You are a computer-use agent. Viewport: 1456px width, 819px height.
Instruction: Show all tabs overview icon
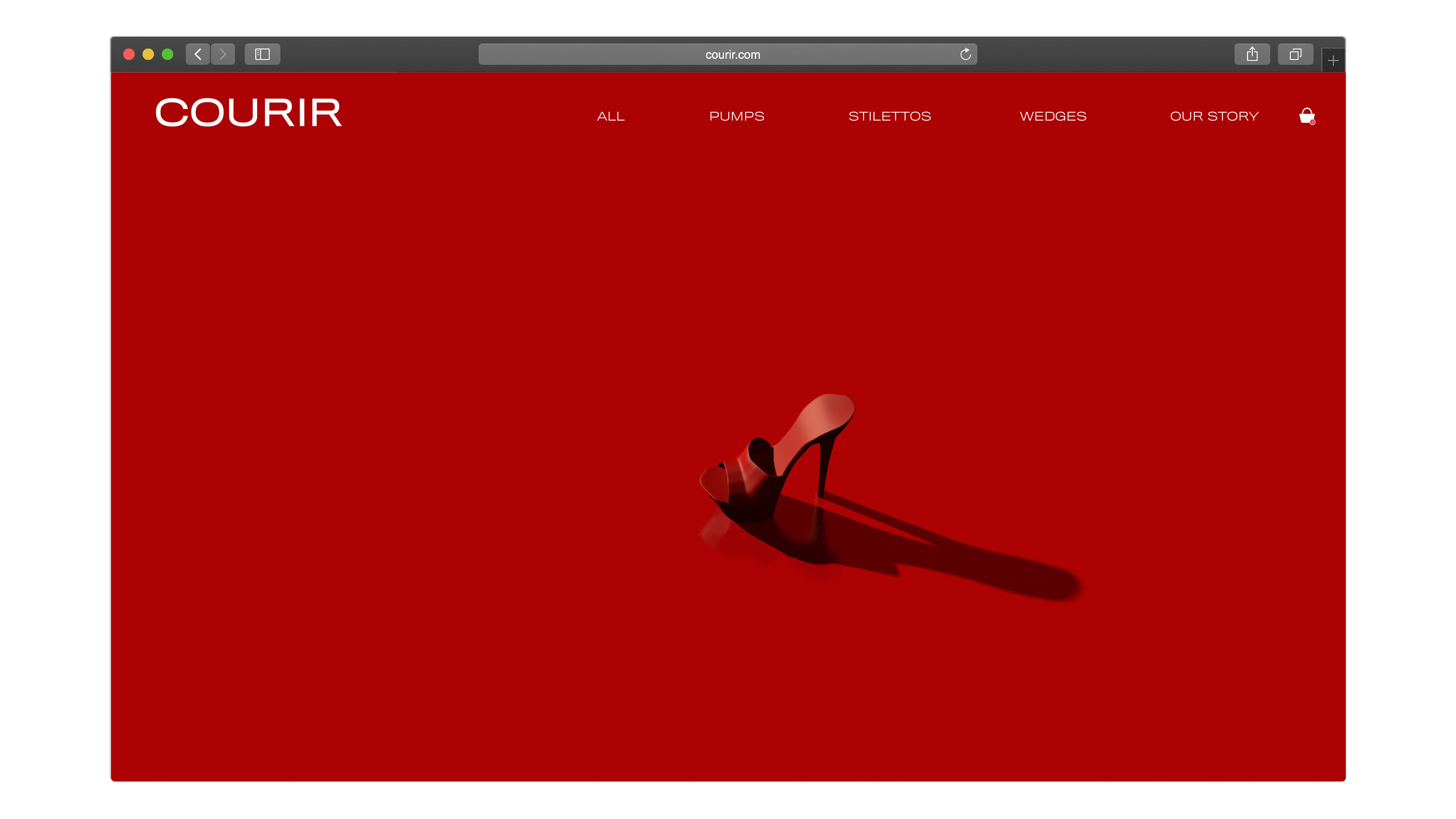point(1296,54)
